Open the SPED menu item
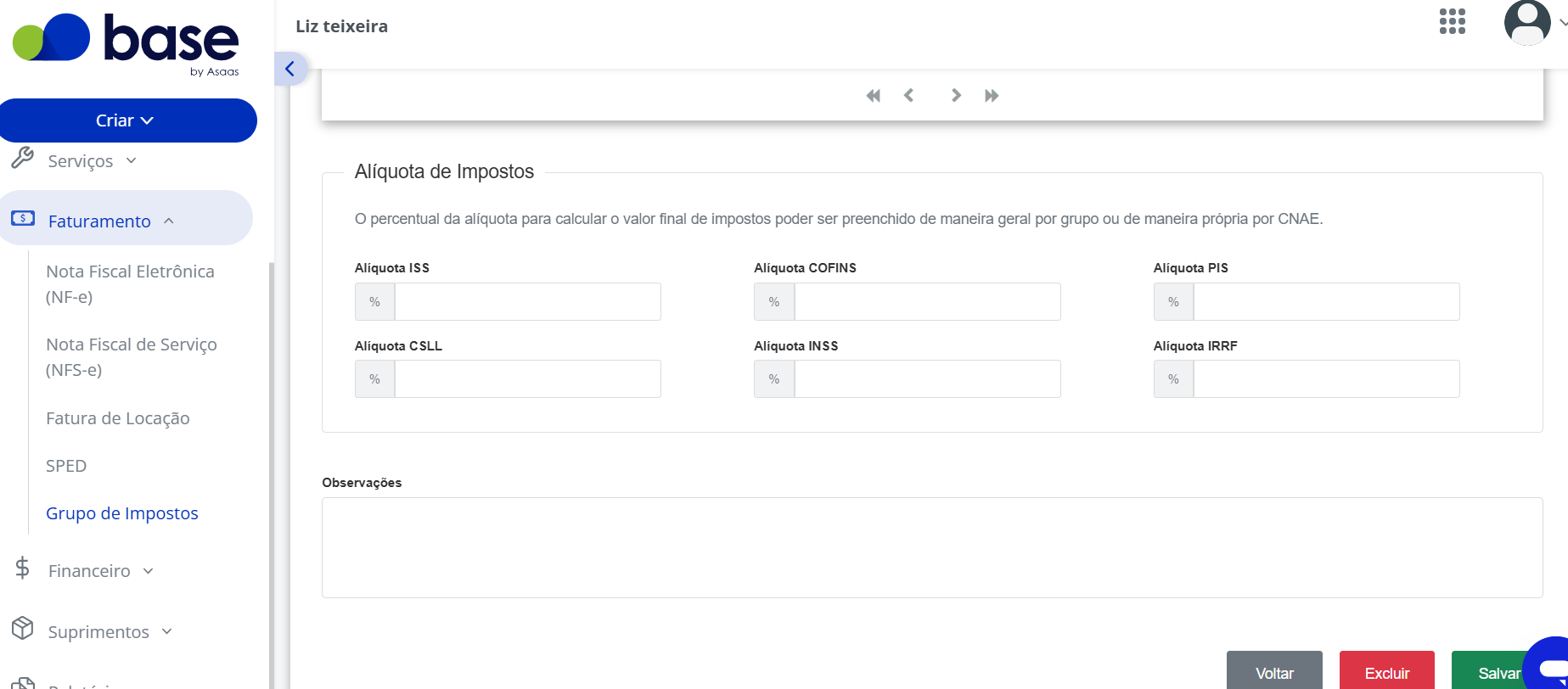The width and height of the screenshot is (1568, 689). point(66,466)
